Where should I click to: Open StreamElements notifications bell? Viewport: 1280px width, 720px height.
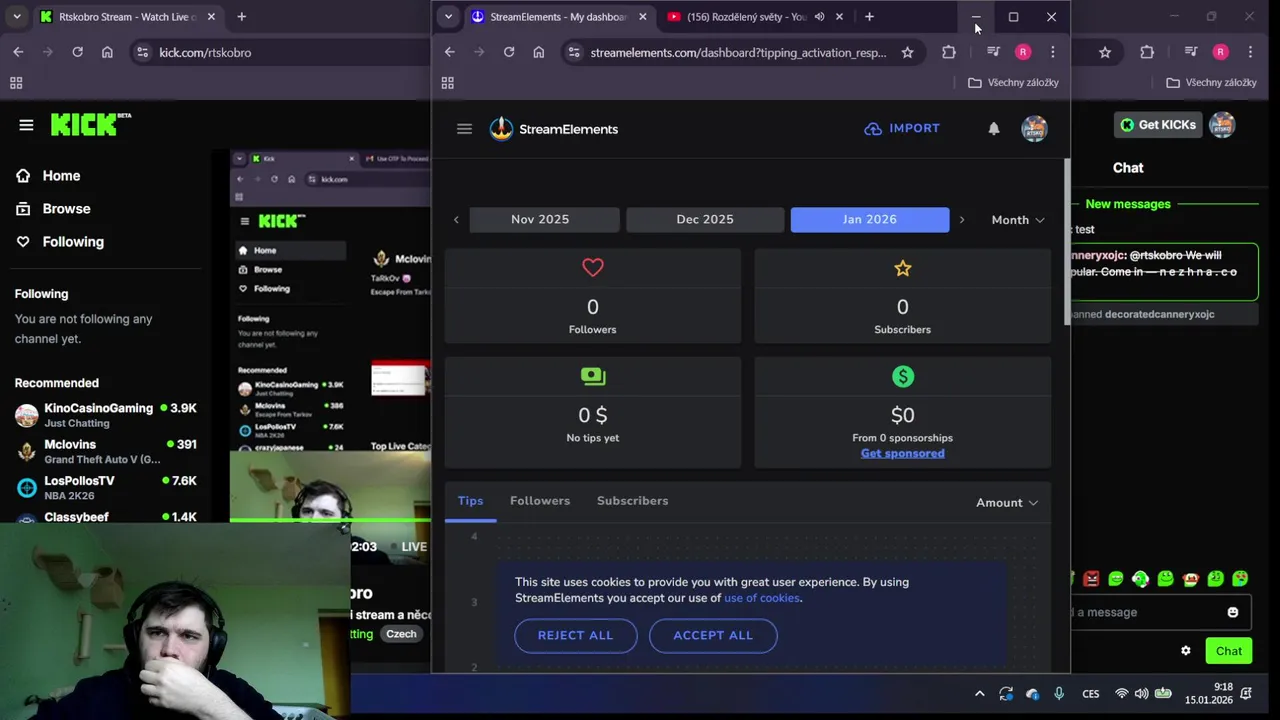tap(994, 129)
